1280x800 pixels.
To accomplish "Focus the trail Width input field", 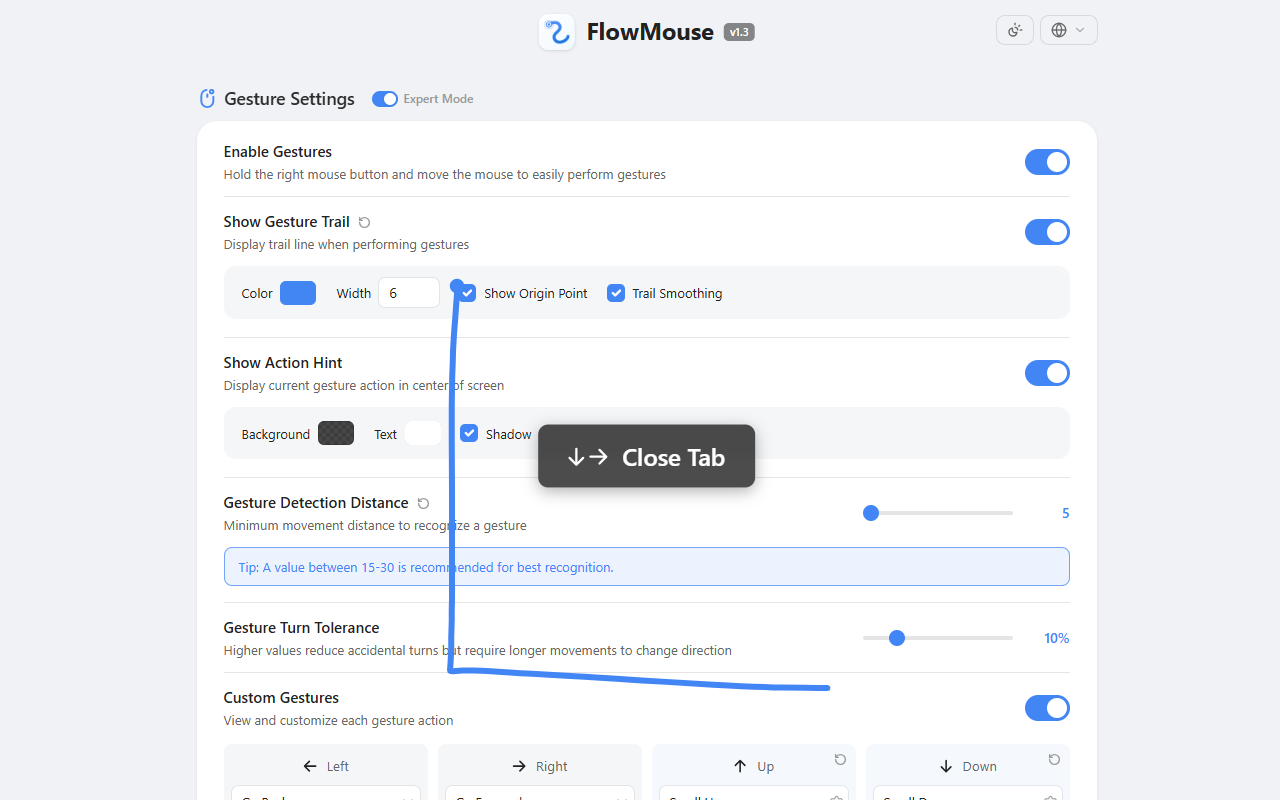I will coord(408,293).
